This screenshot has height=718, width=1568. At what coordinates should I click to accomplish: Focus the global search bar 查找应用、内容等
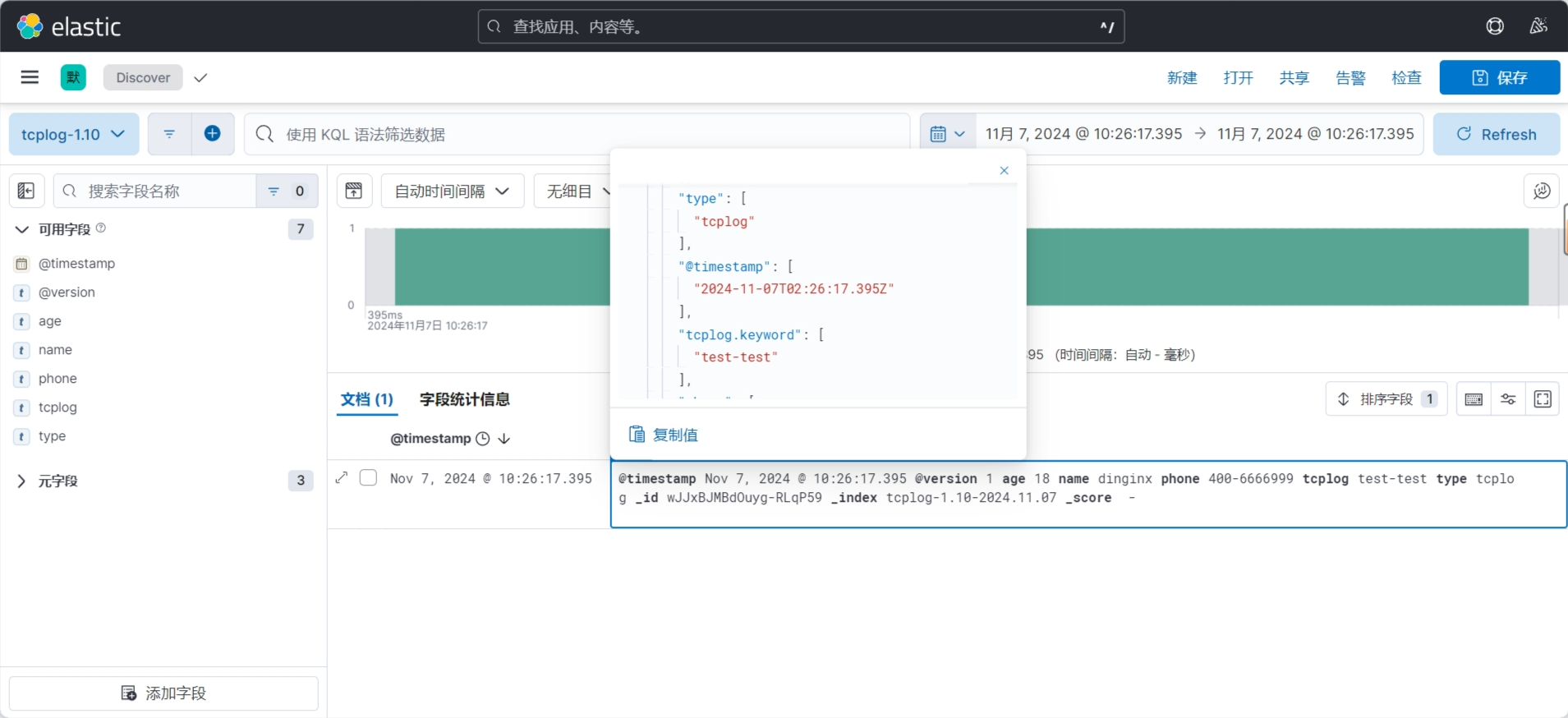tap(801, 26)
